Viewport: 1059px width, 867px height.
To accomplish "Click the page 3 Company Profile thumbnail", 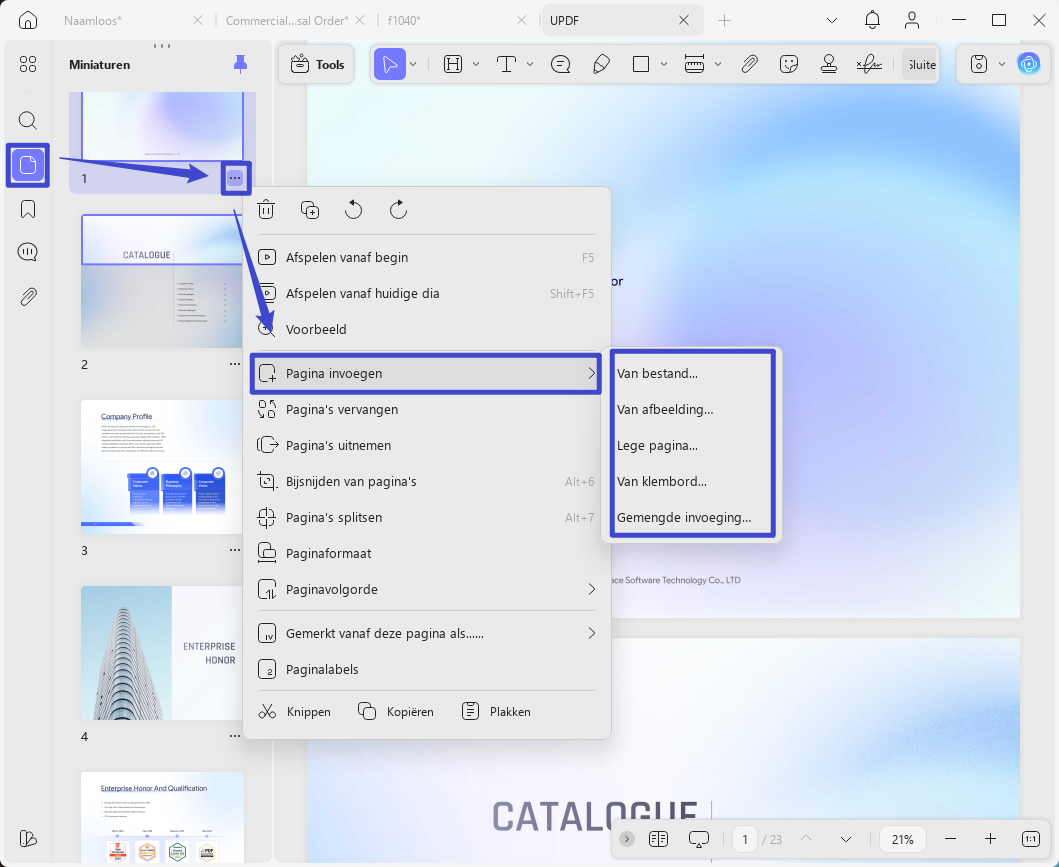I will click(x=162, y=467).
